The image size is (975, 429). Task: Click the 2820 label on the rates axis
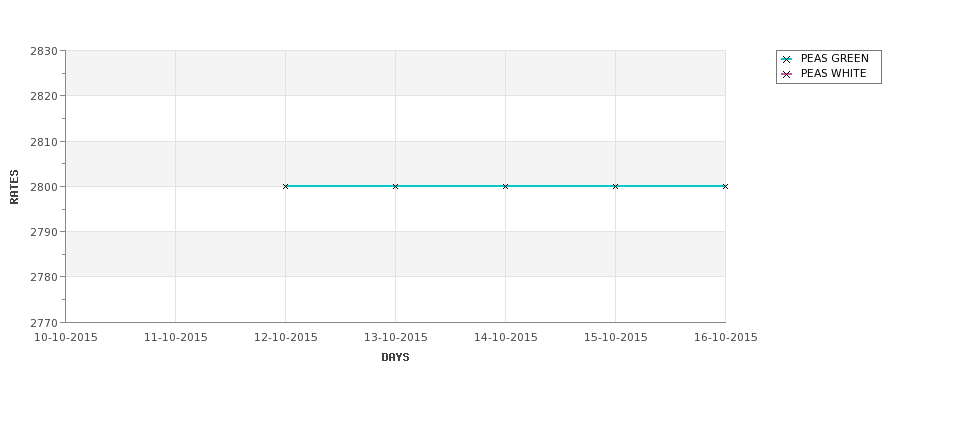(44, 96)
